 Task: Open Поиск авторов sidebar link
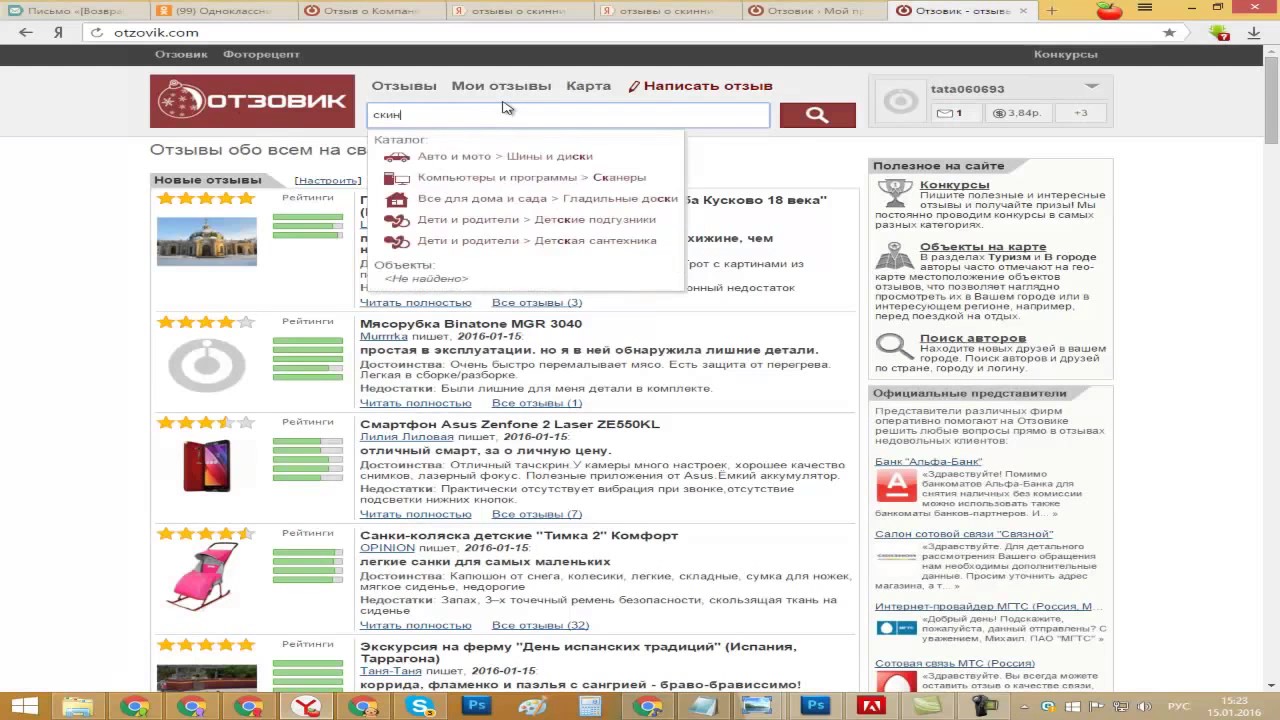(973, 338)
